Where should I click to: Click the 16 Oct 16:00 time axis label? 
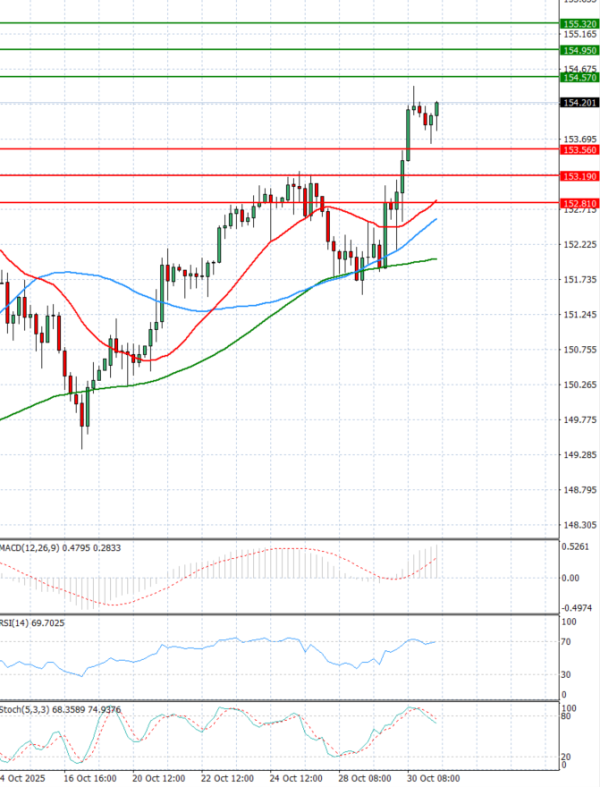pos(89,777)
